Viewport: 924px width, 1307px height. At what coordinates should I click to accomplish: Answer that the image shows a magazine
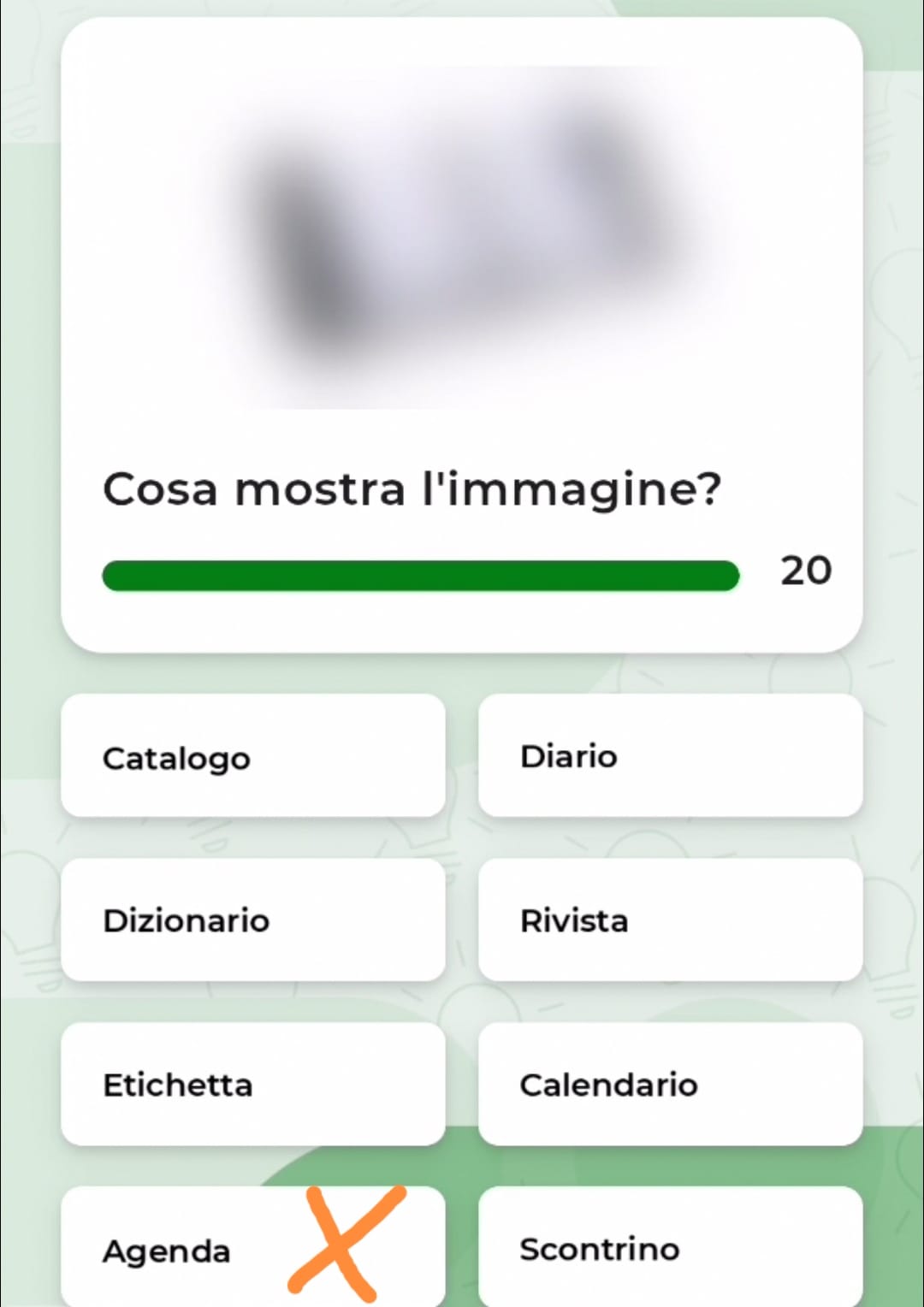(670, 920)
